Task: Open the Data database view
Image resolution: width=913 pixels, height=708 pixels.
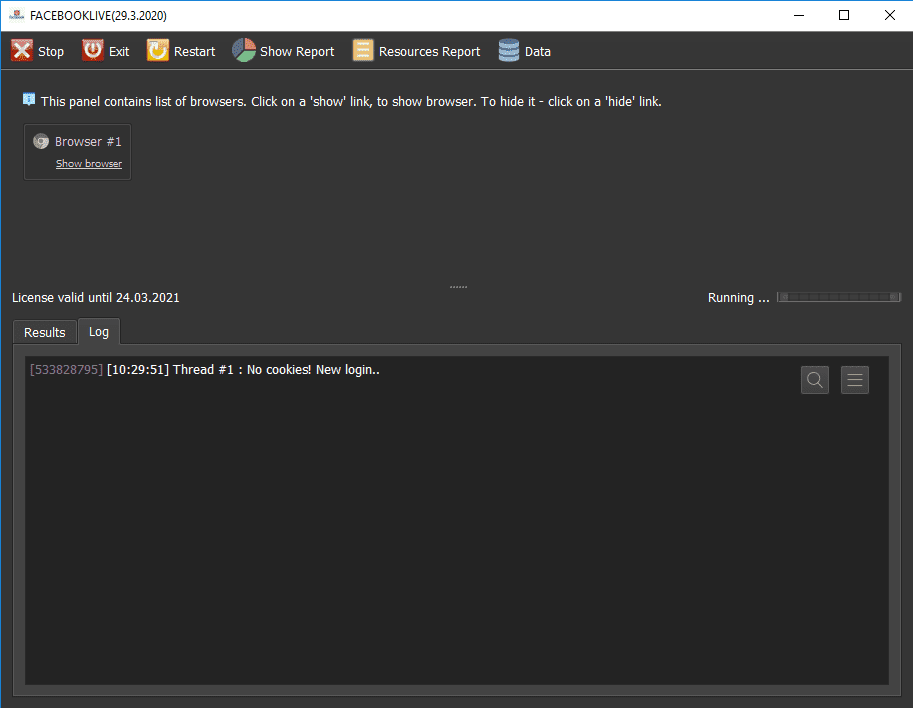Action: (x=525, y=51)
